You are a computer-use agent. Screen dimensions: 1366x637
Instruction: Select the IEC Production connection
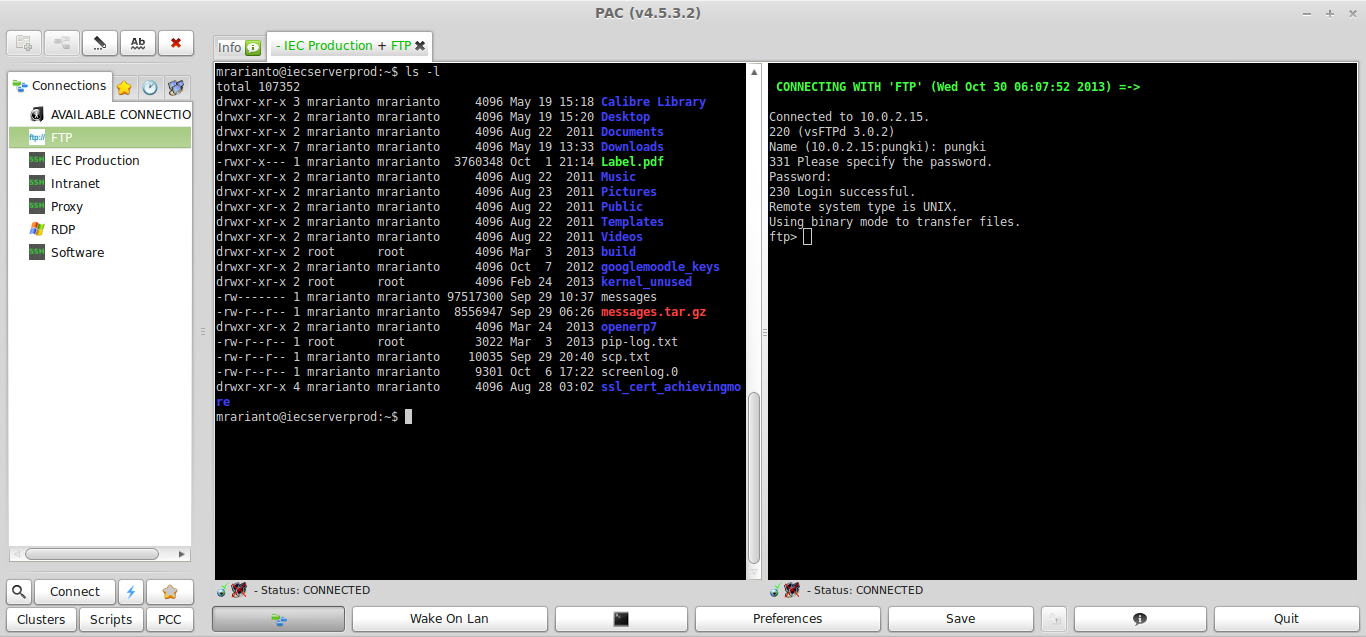[95, 160]
